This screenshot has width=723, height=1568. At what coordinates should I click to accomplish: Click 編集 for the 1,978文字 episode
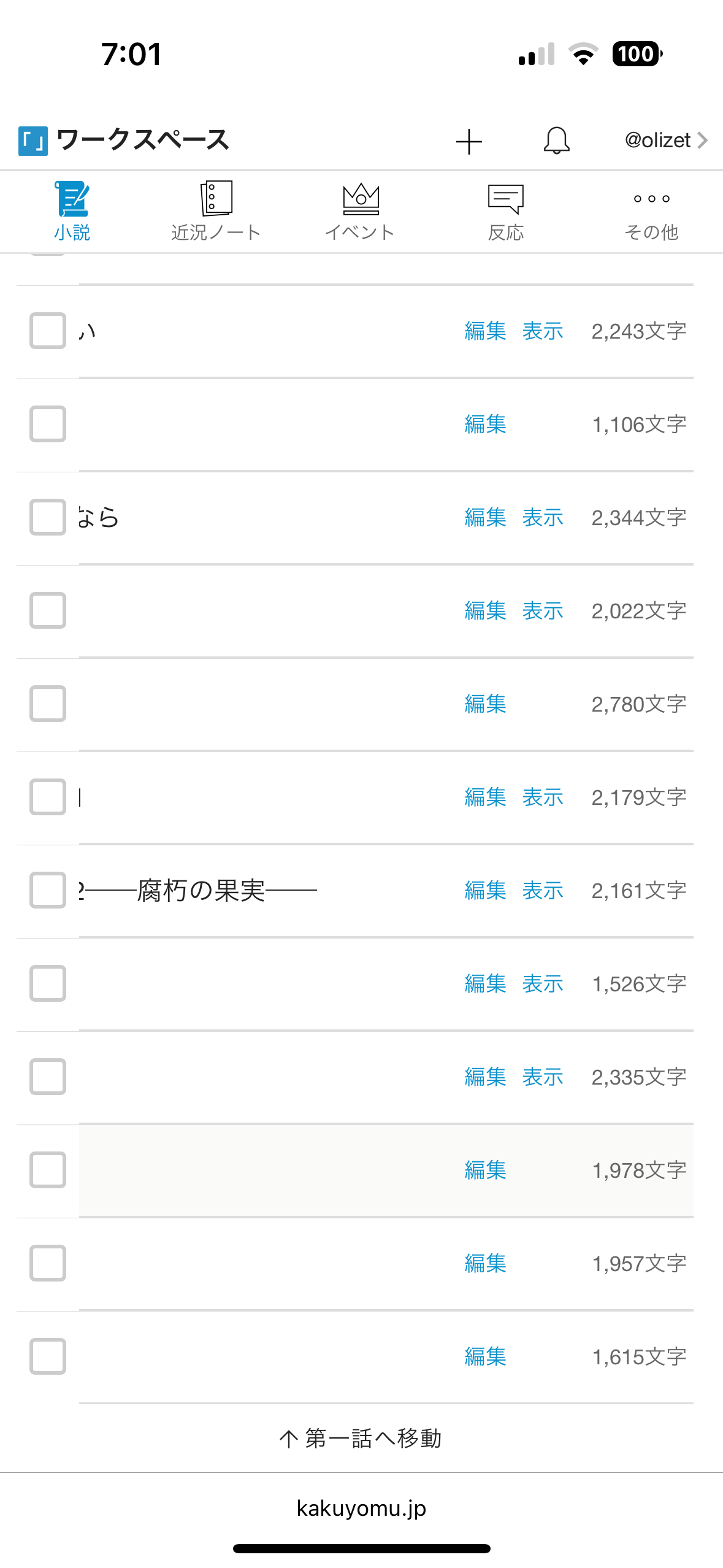[x=485, y=1170]
